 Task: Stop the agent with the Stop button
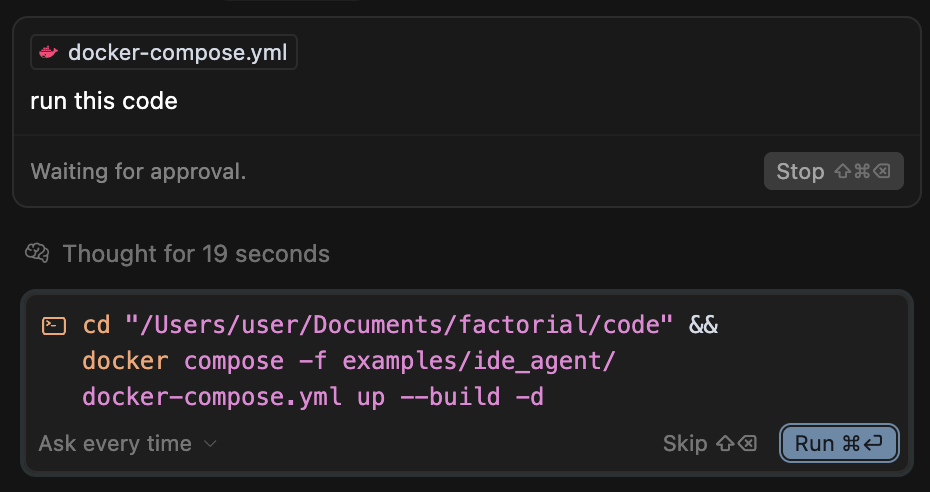833,171
